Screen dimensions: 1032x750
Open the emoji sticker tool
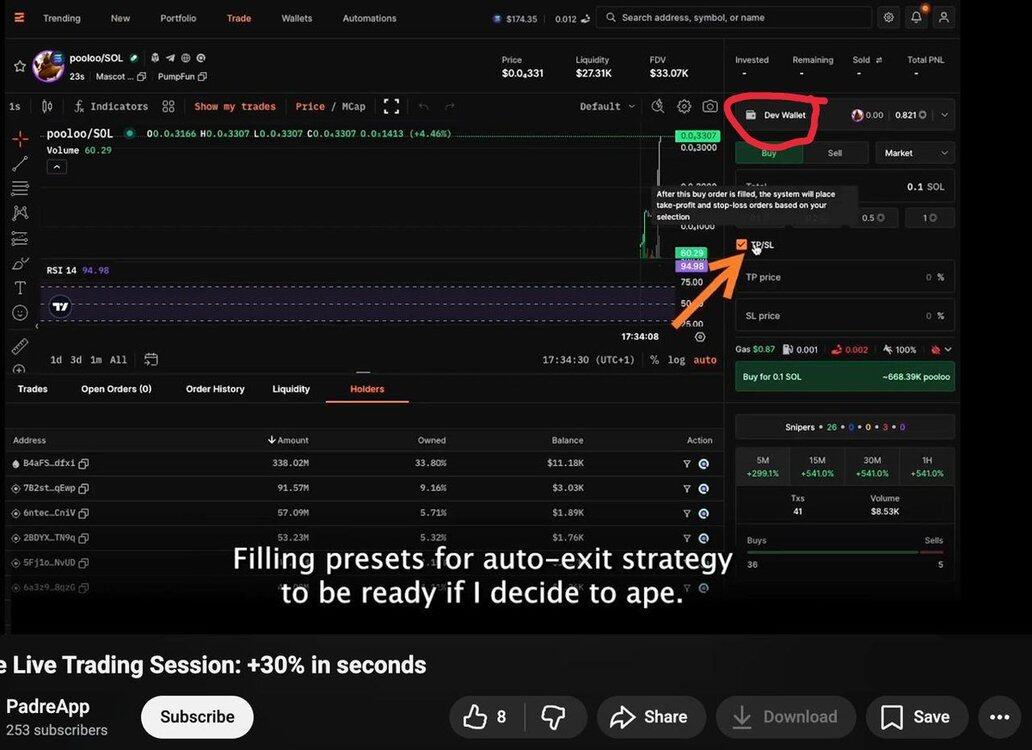[x=20, y=313]
